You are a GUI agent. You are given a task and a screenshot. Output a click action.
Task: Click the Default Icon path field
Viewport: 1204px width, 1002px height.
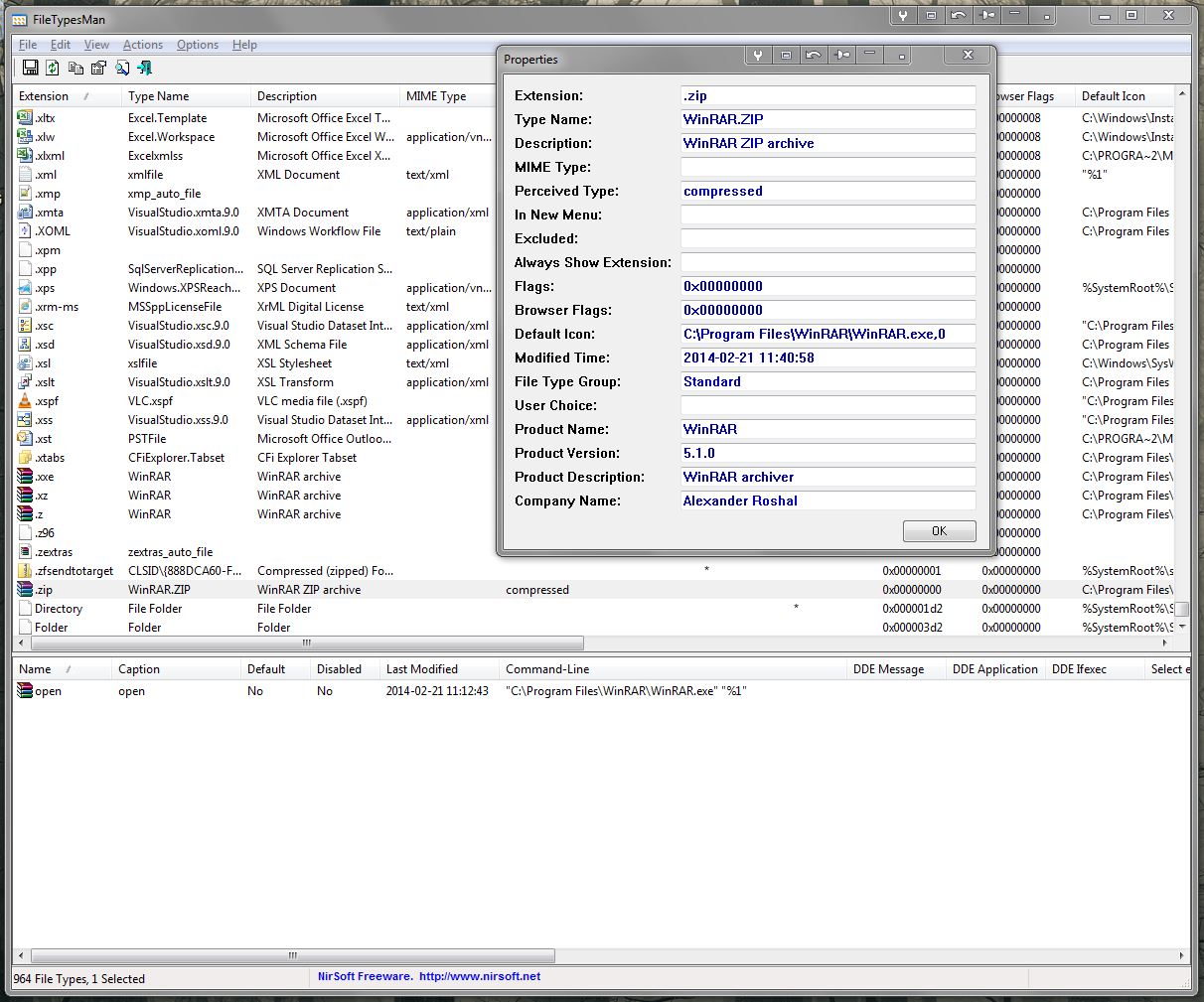pos(828,334)
